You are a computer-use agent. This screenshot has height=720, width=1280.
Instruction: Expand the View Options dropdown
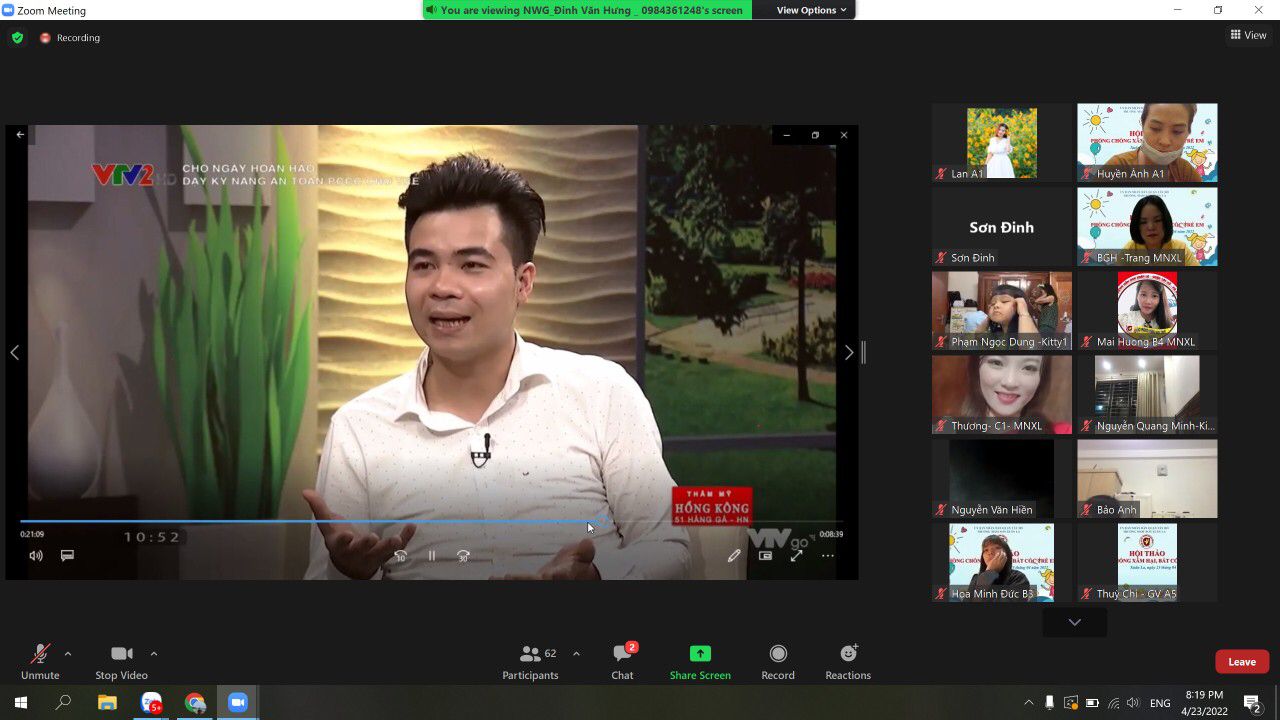(811, 10)
